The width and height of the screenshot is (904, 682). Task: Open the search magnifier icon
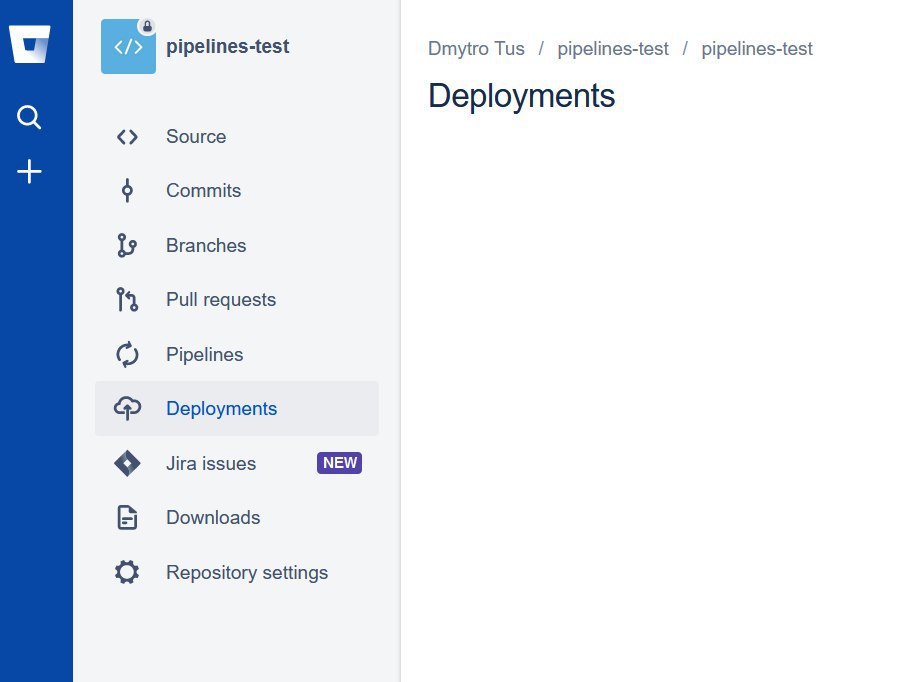tap(29, 117)
